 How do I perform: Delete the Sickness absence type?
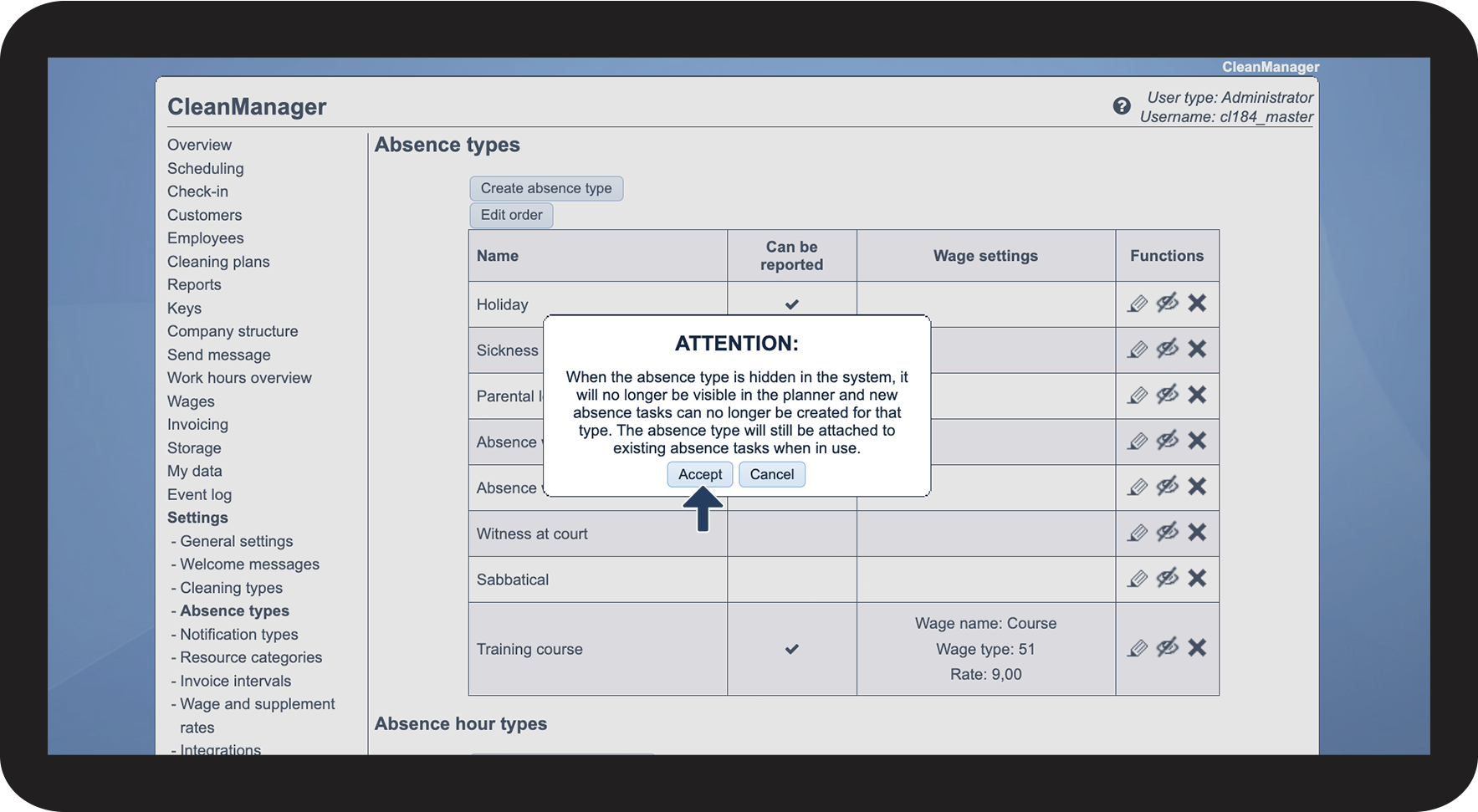click(1197, 349)
